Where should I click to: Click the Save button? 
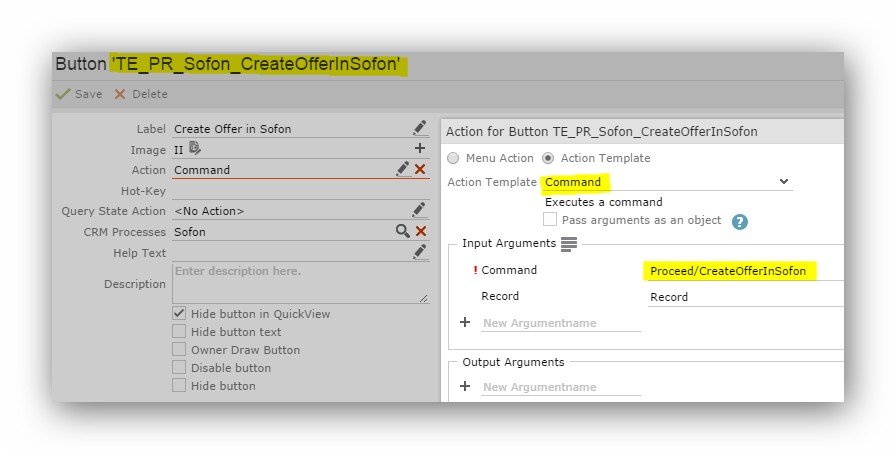(79, 94)
